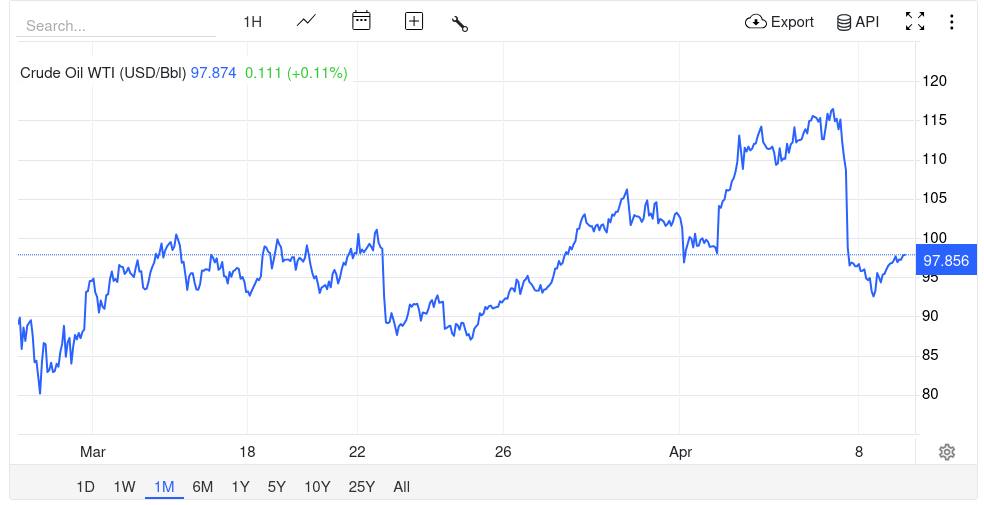Click the 85 price axis label
The height and width of the screenshot is (505, 984).
click(x=930, y=355)
